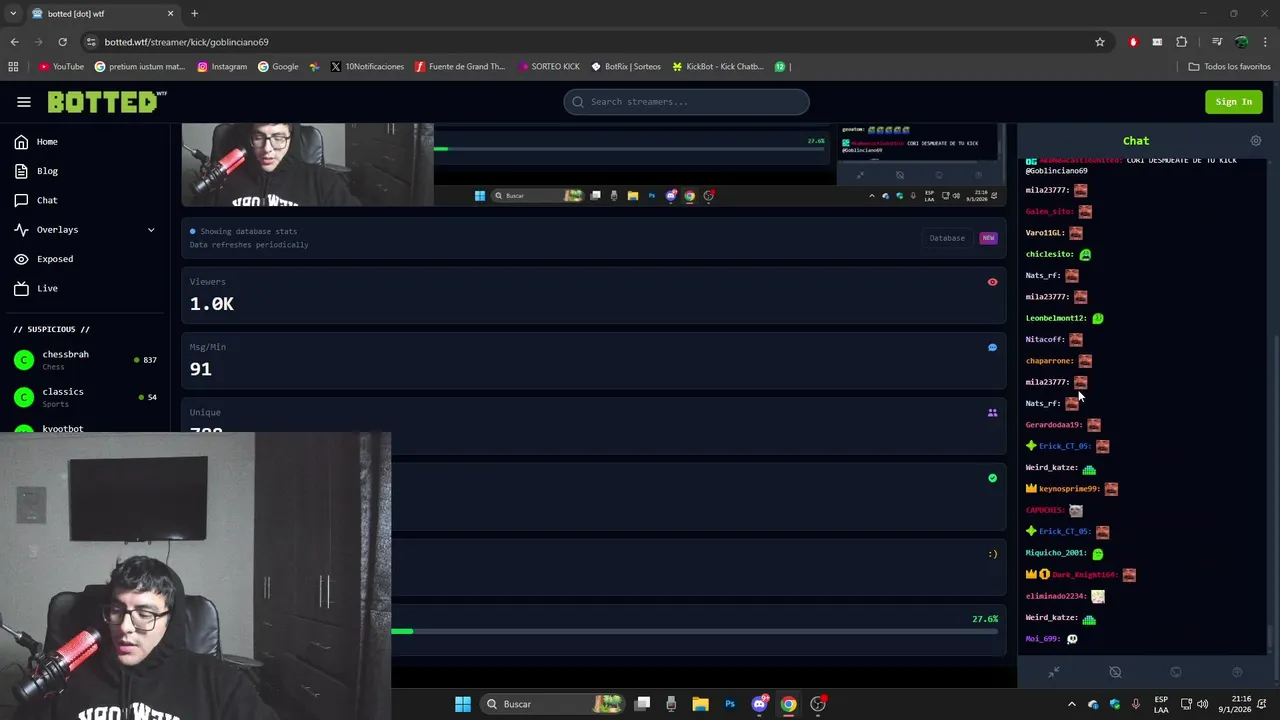Open Photoshop from the taskbar
Image resolution: width=1280 pixels, height=720 pixels.
point(730,704)
